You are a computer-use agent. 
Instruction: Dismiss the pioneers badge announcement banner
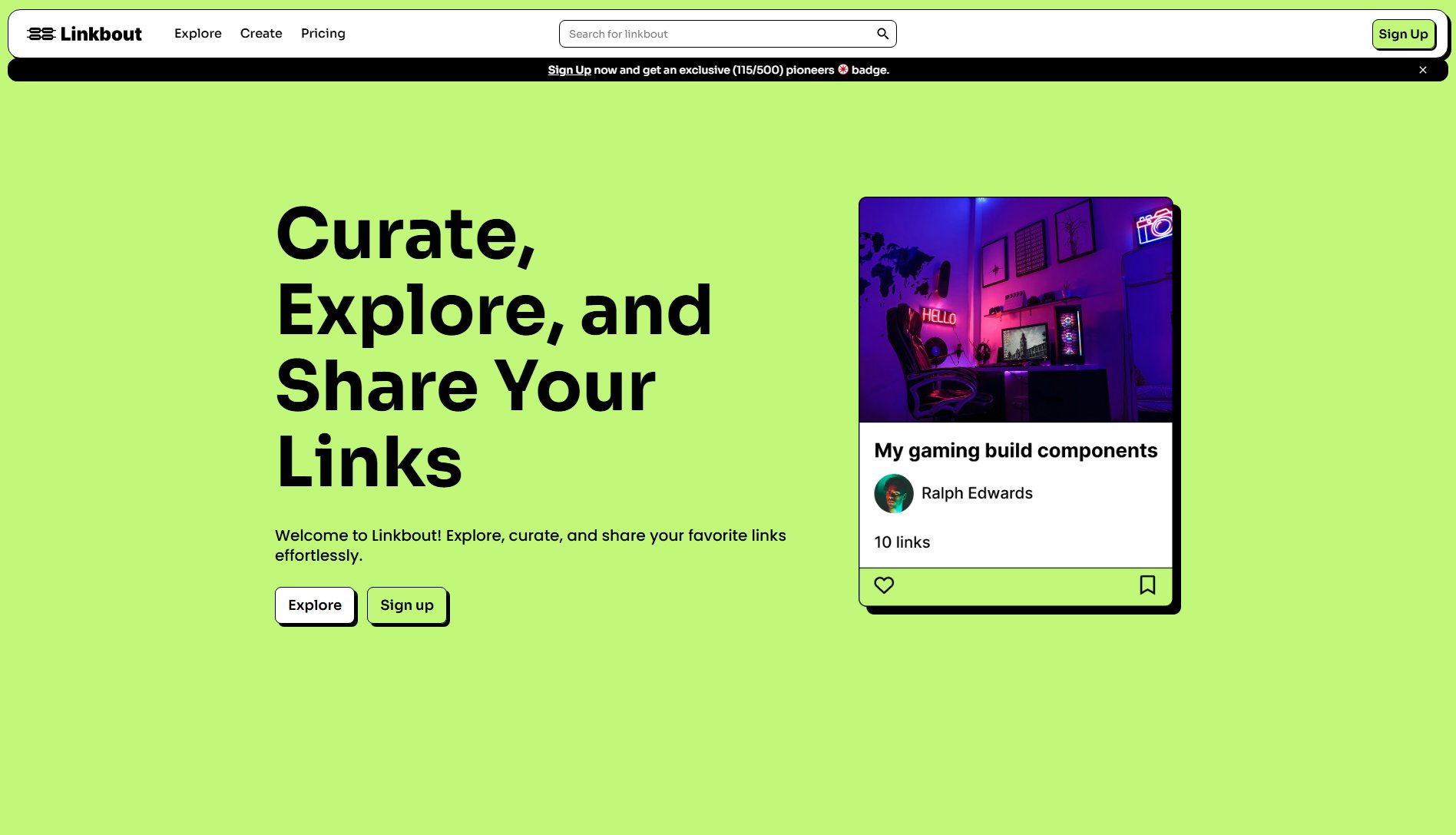pyautogui.click(x=1423, y=69)
